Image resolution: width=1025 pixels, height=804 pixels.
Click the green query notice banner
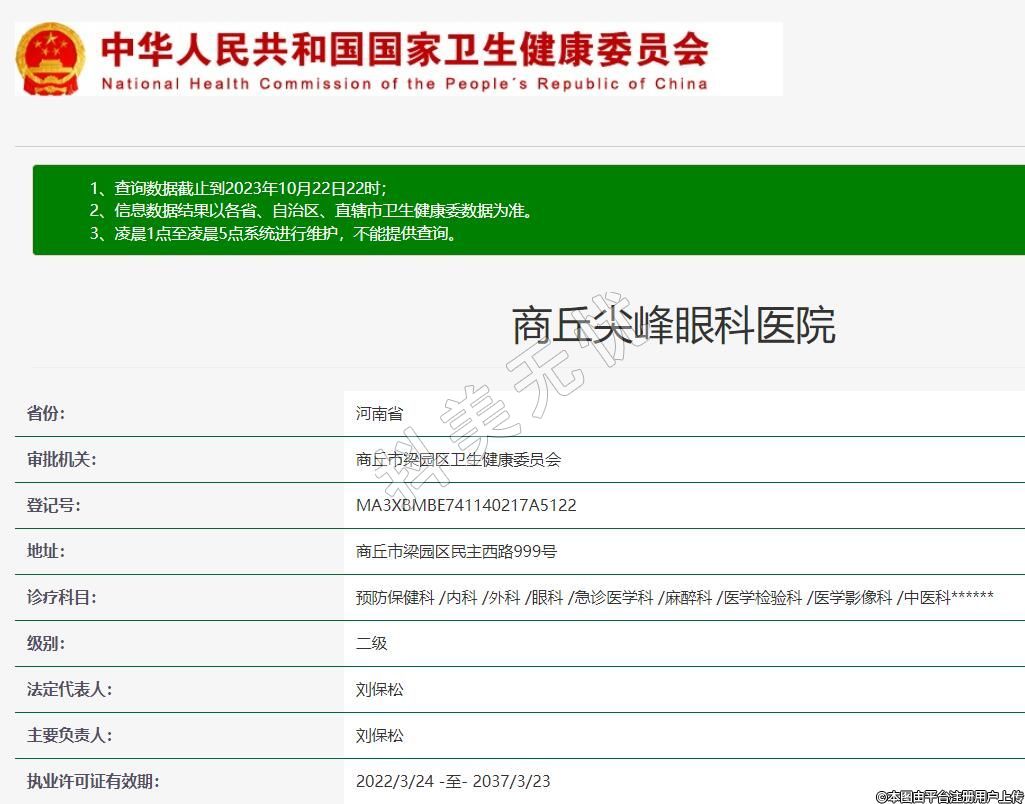[528, 210]
